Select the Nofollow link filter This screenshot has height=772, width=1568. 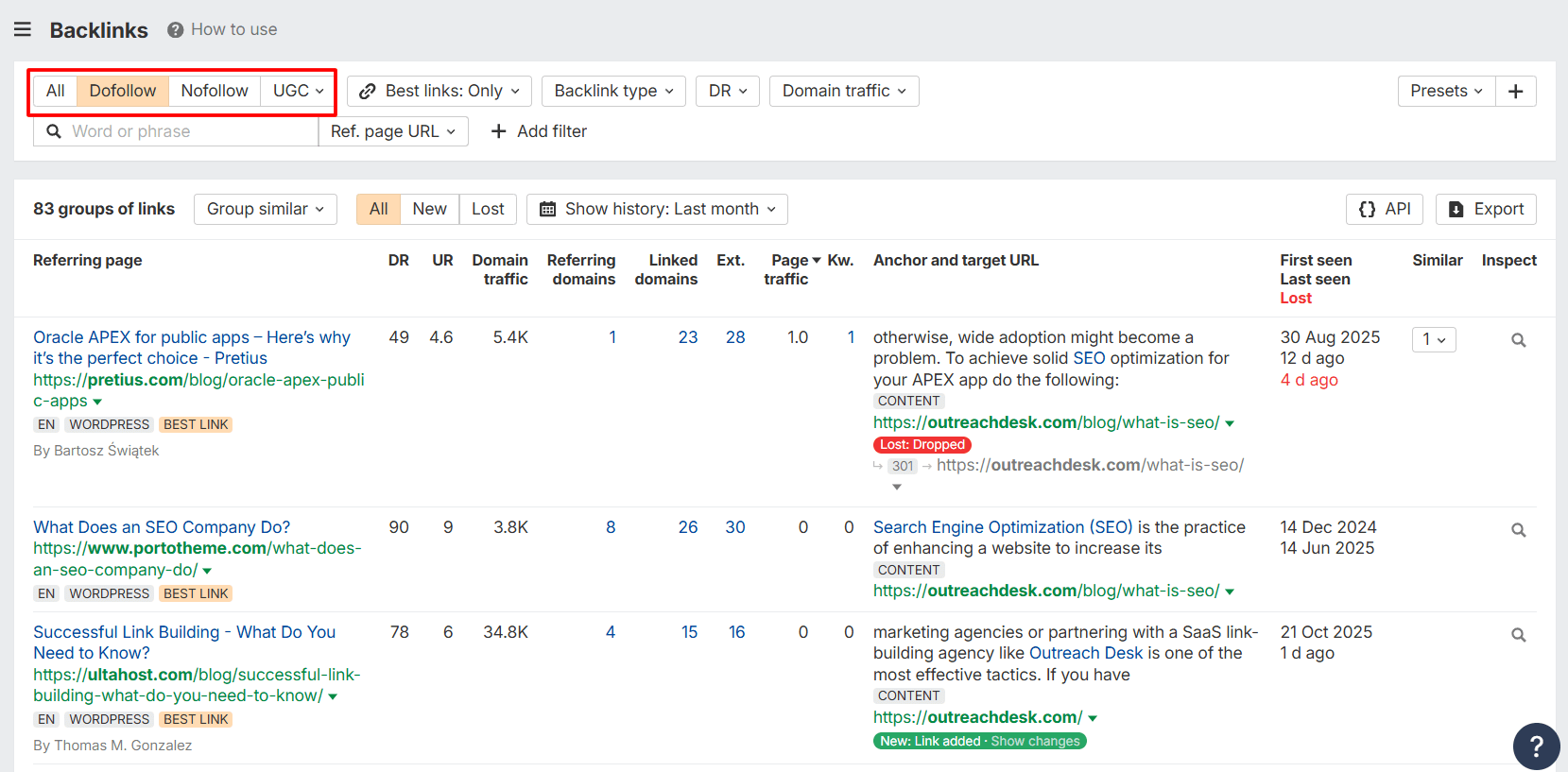[x=215, y=91]
